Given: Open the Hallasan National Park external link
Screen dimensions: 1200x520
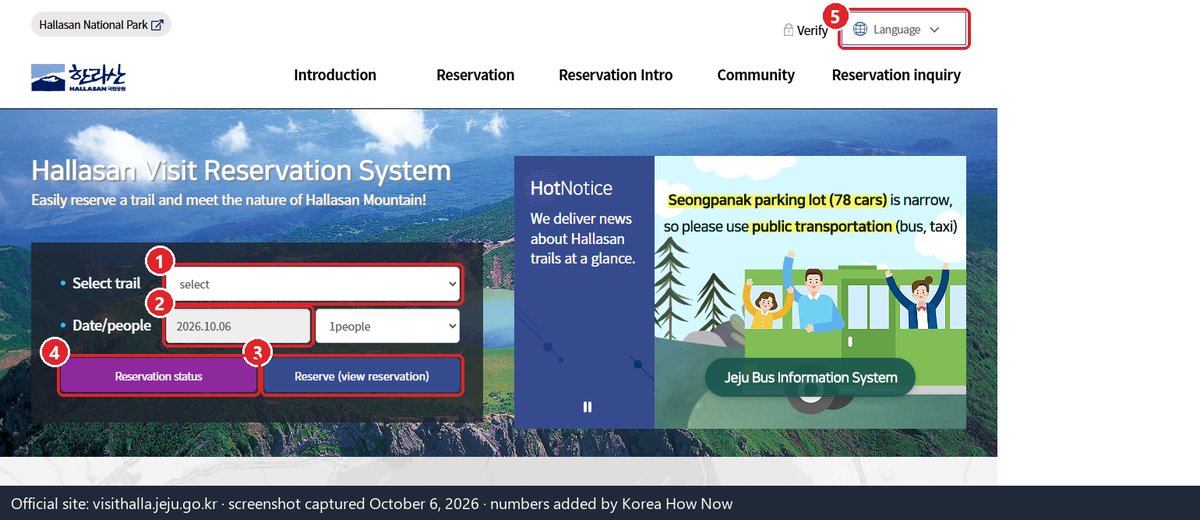Looking at the screenshot, I should [101, 25].
